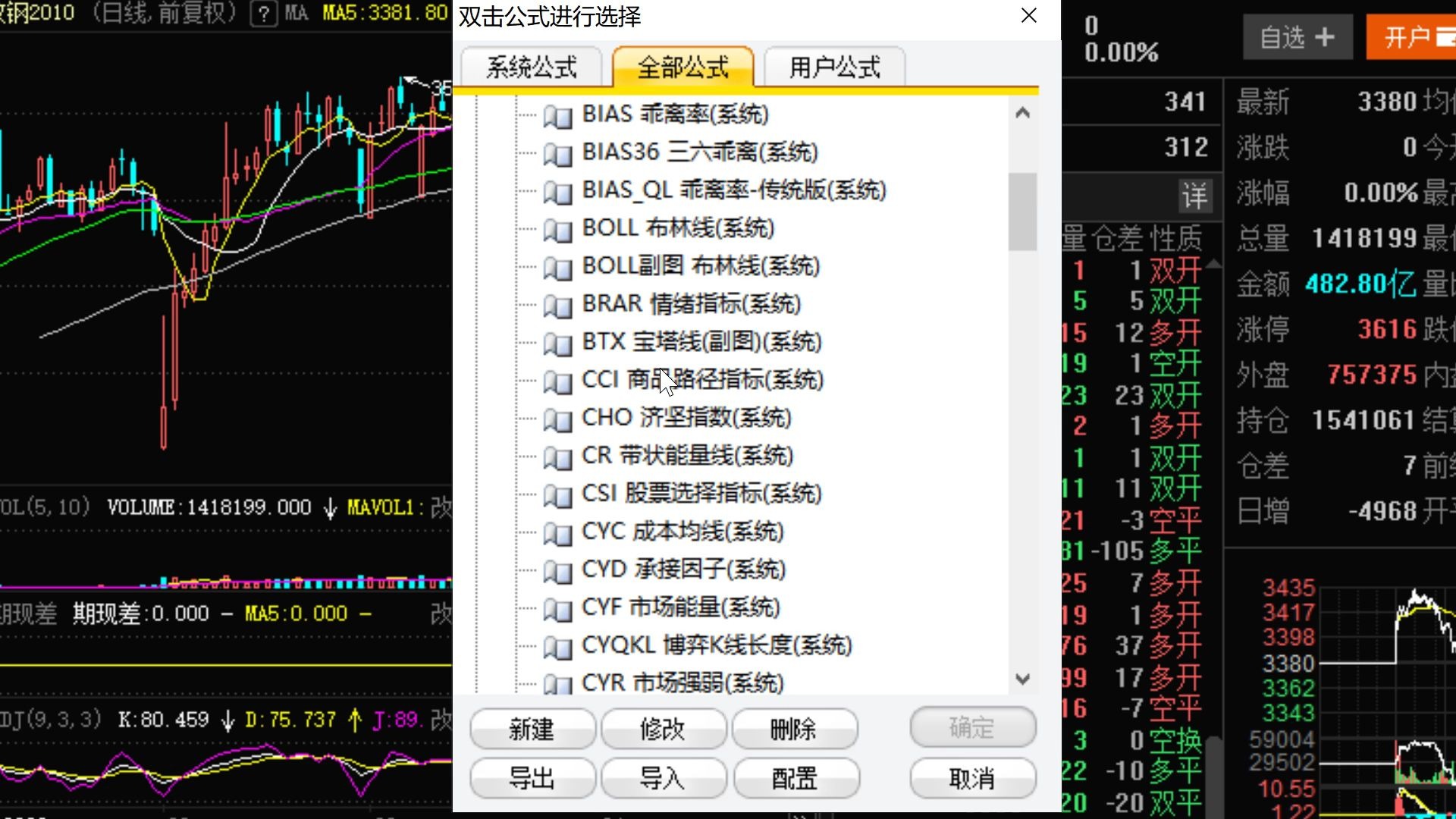This screenshot has width=1456, height=819.
Task: Click the 确定 button
Action: [973, 727]
